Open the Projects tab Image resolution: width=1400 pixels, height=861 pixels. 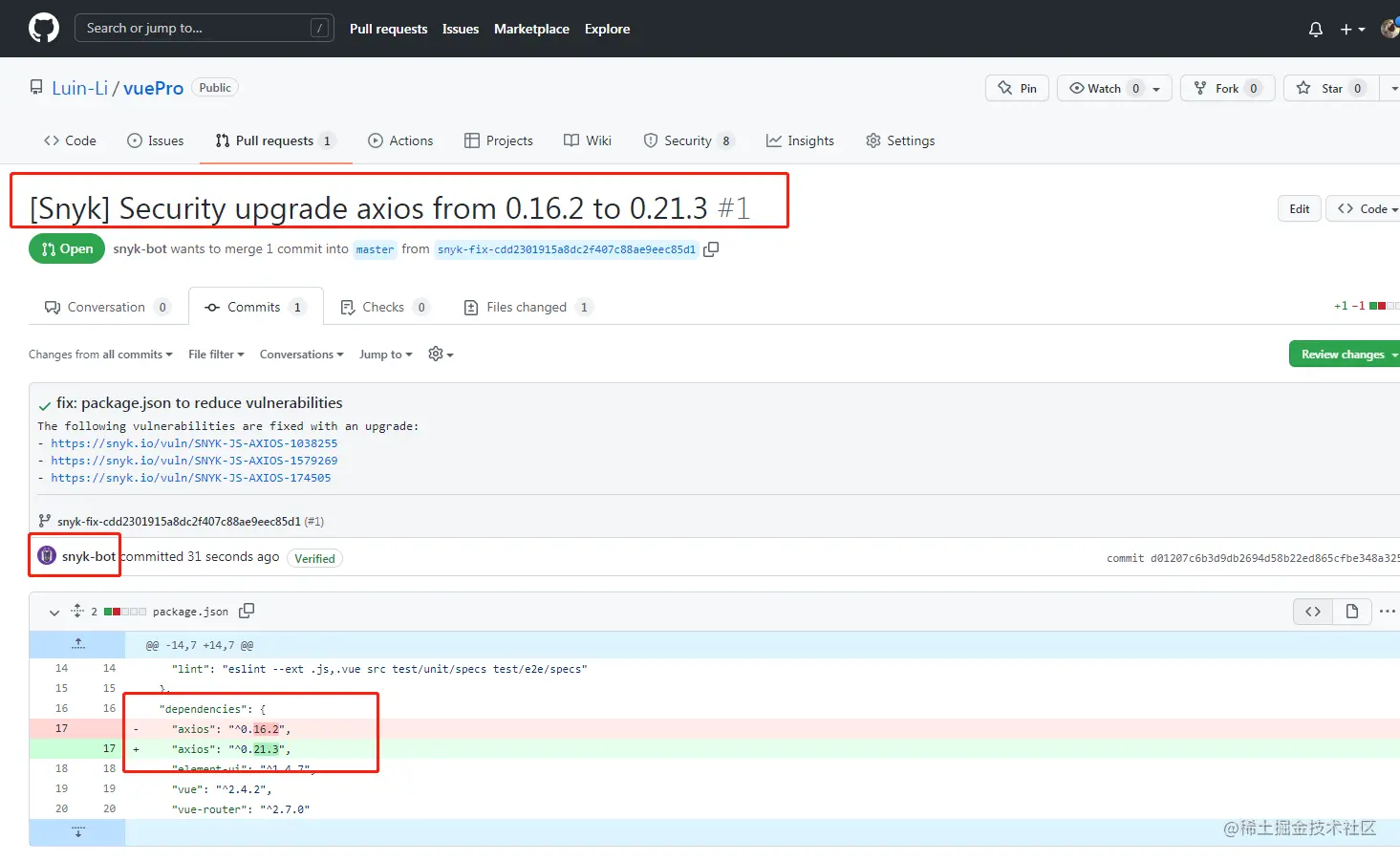point(499,140)
